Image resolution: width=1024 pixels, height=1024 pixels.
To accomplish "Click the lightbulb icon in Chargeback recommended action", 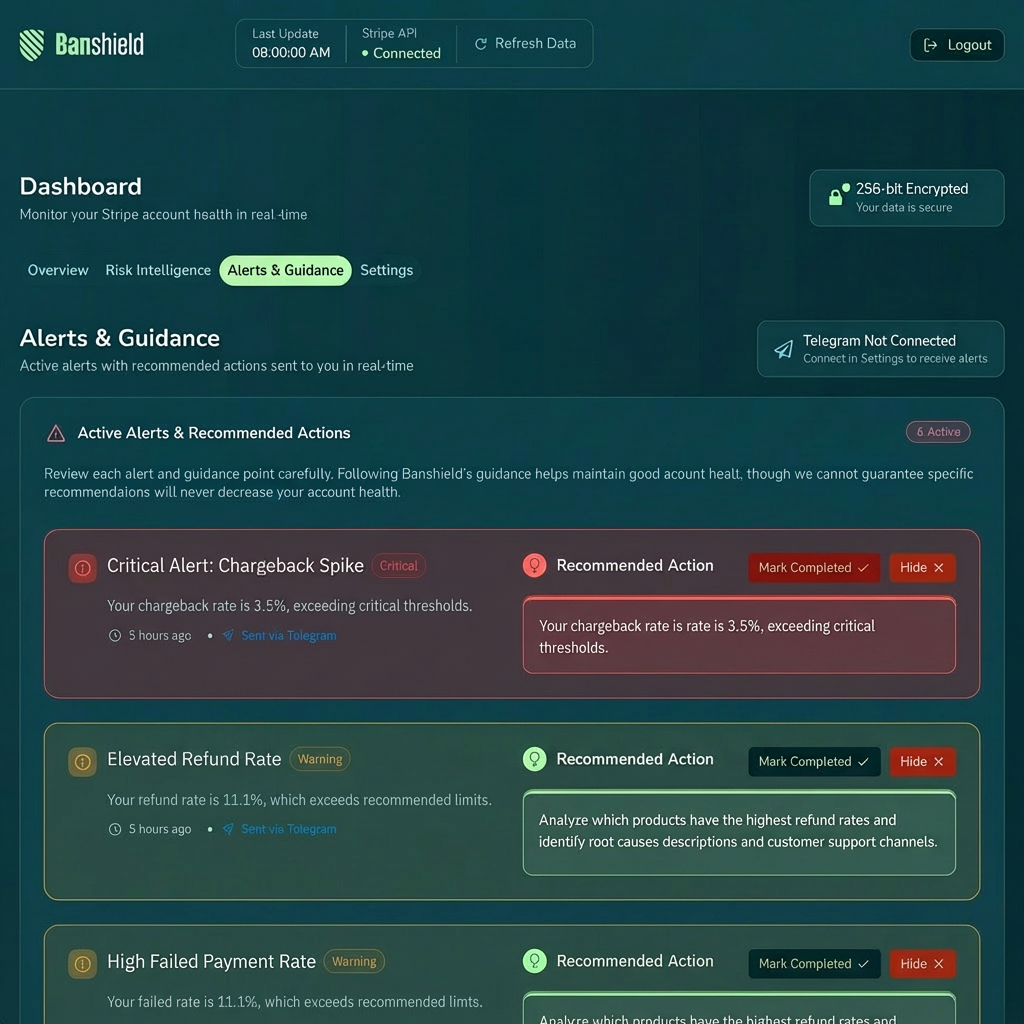I will [x=535, y=566].
